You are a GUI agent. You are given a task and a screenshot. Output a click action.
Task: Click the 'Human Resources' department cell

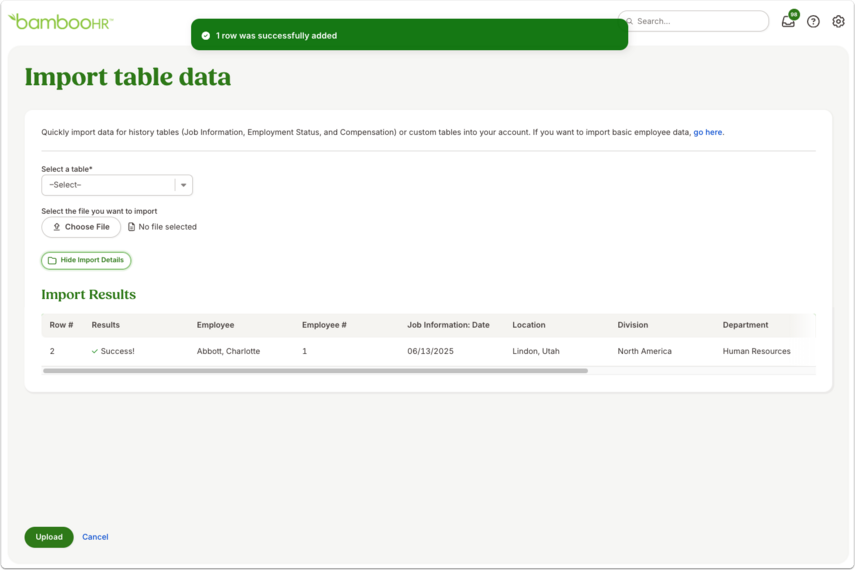756,351
